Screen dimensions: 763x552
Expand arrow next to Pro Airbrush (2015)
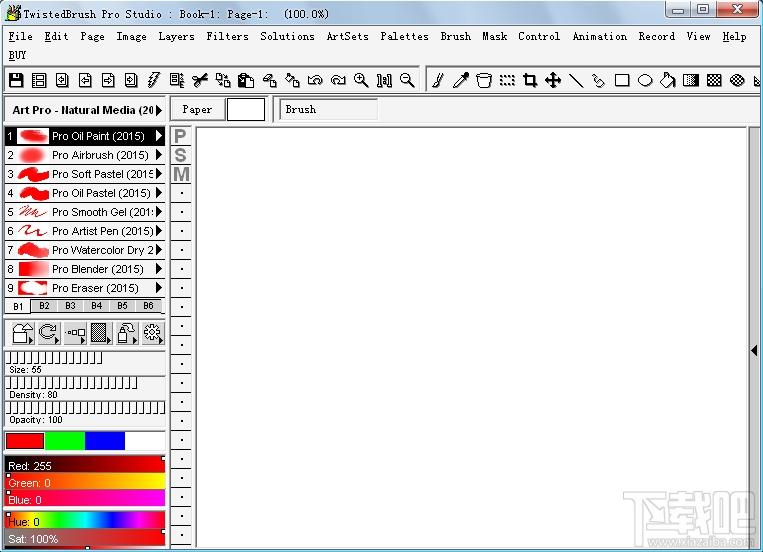coord(159,155)
